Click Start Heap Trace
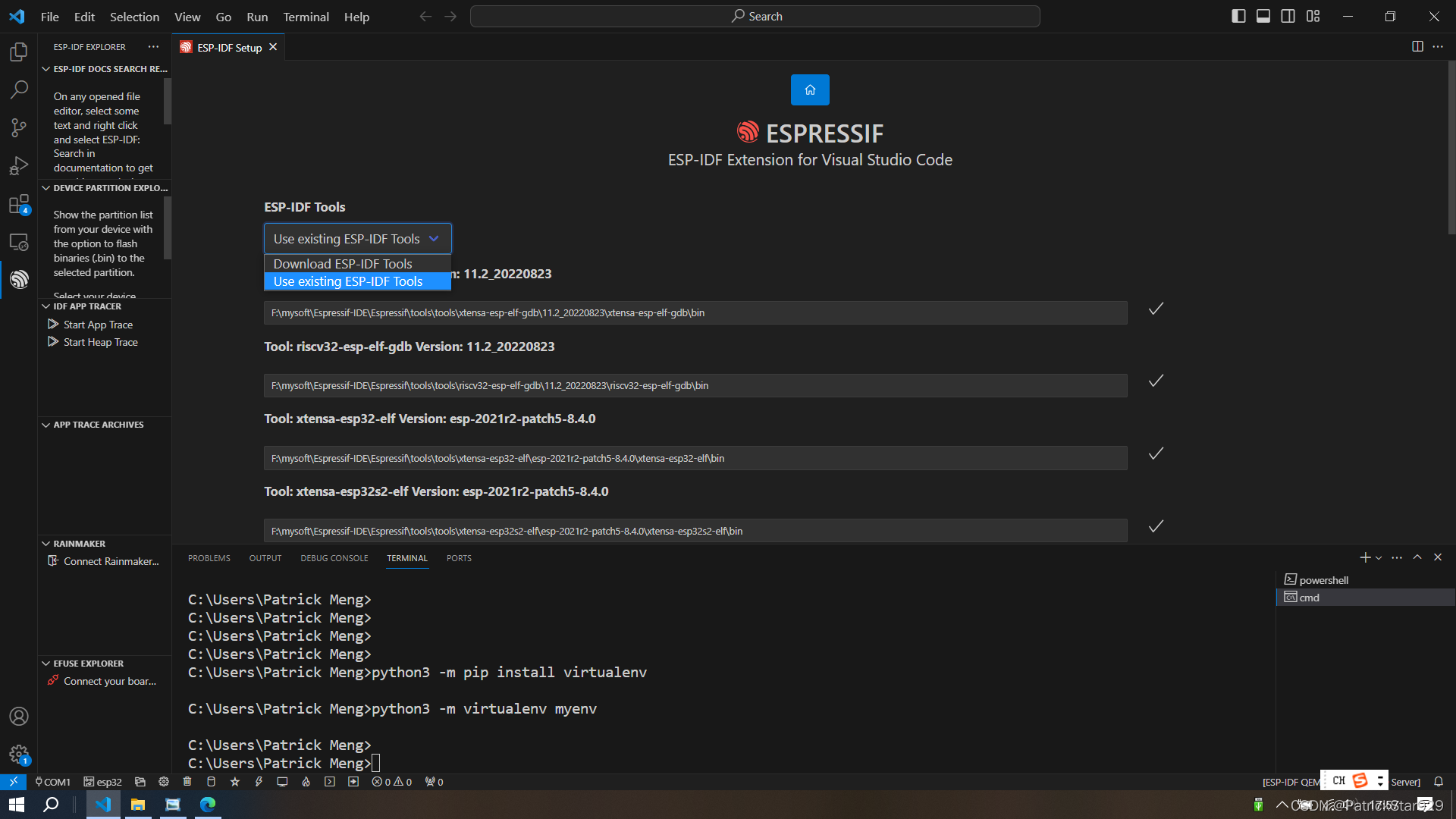 (100, 342)
